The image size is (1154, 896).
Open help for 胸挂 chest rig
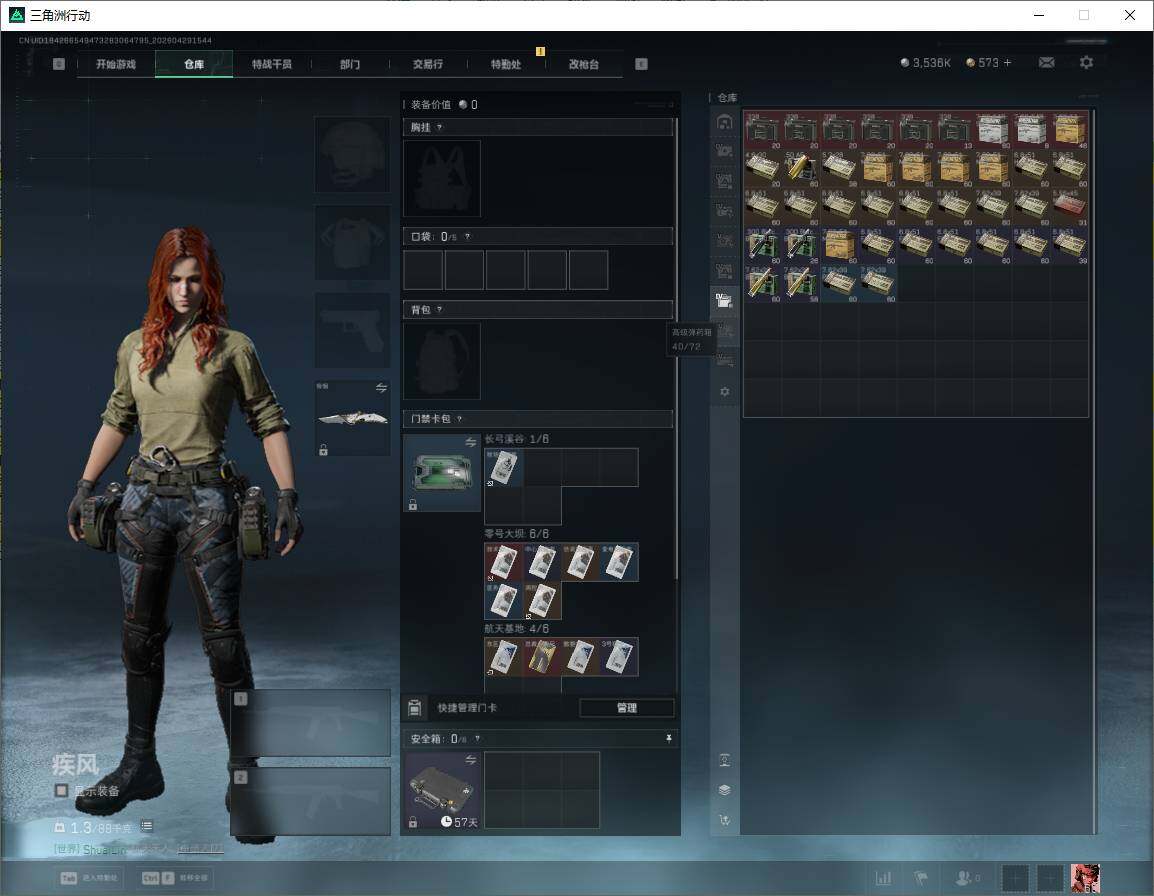439,127
